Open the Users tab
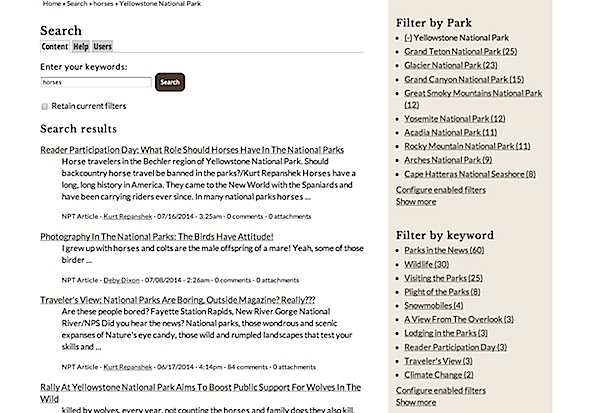Viewport: 600px width, 413px height. coord(103,46)
